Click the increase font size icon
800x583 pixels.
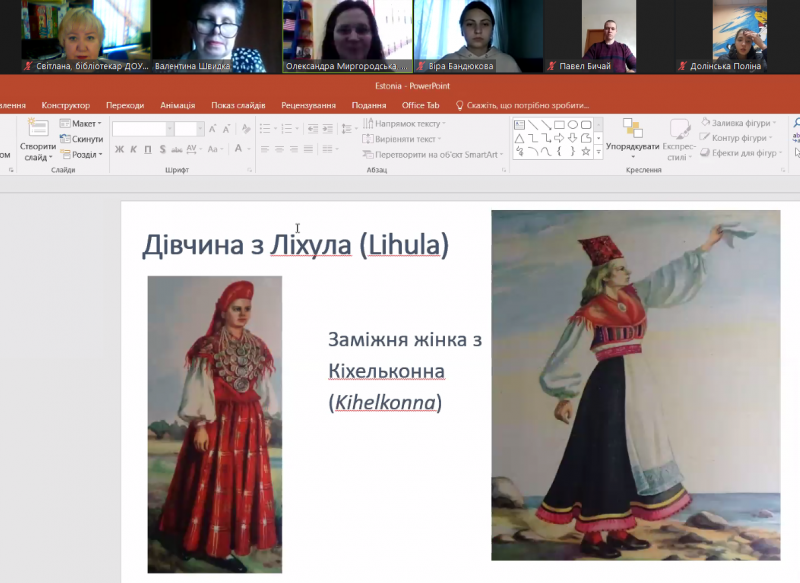click(x=213, y=129)
